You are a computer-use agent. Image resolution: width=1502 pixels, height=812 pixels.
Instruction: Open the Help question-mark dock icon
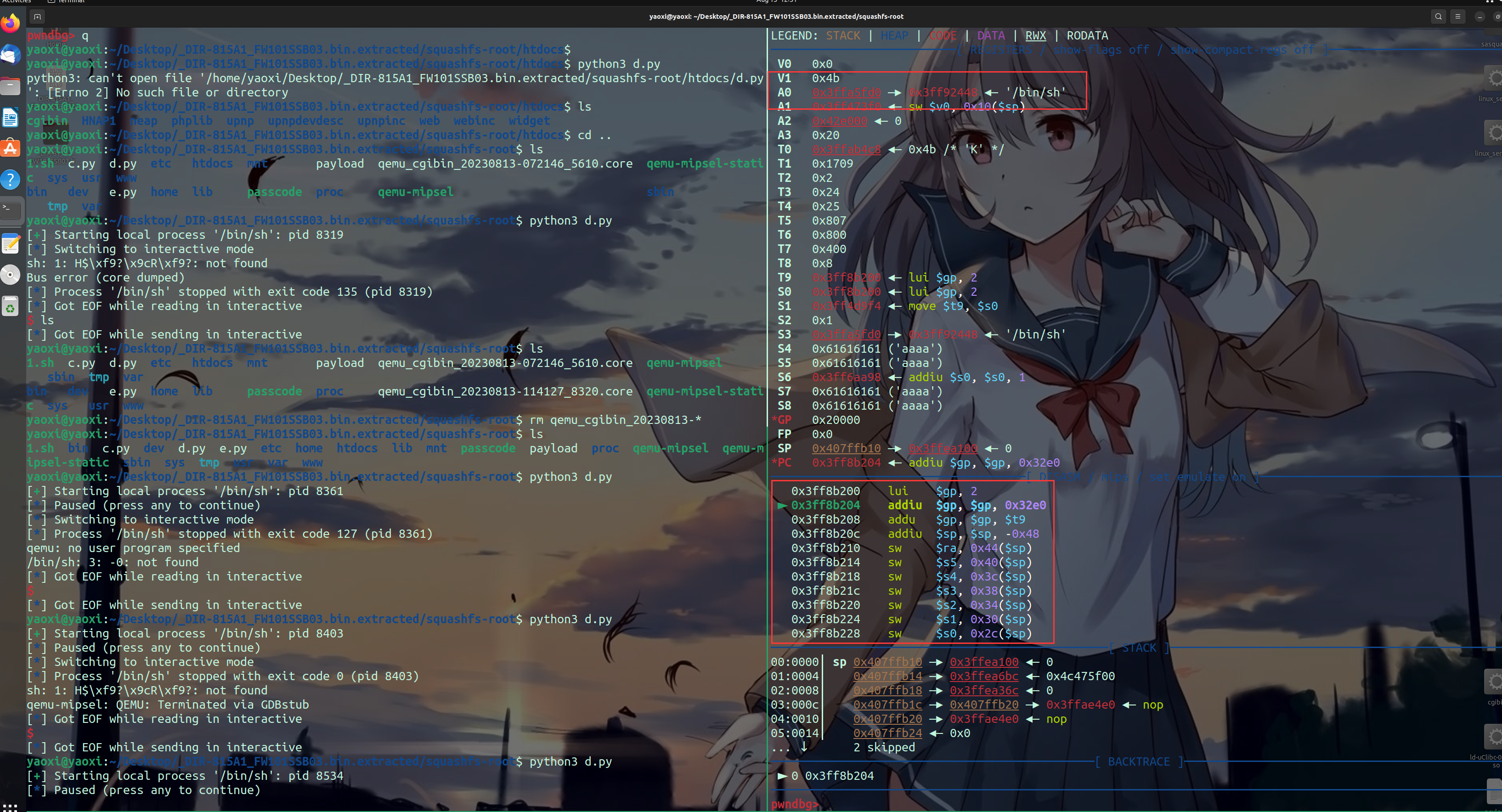pyautogui.click(x=11, y=180)
